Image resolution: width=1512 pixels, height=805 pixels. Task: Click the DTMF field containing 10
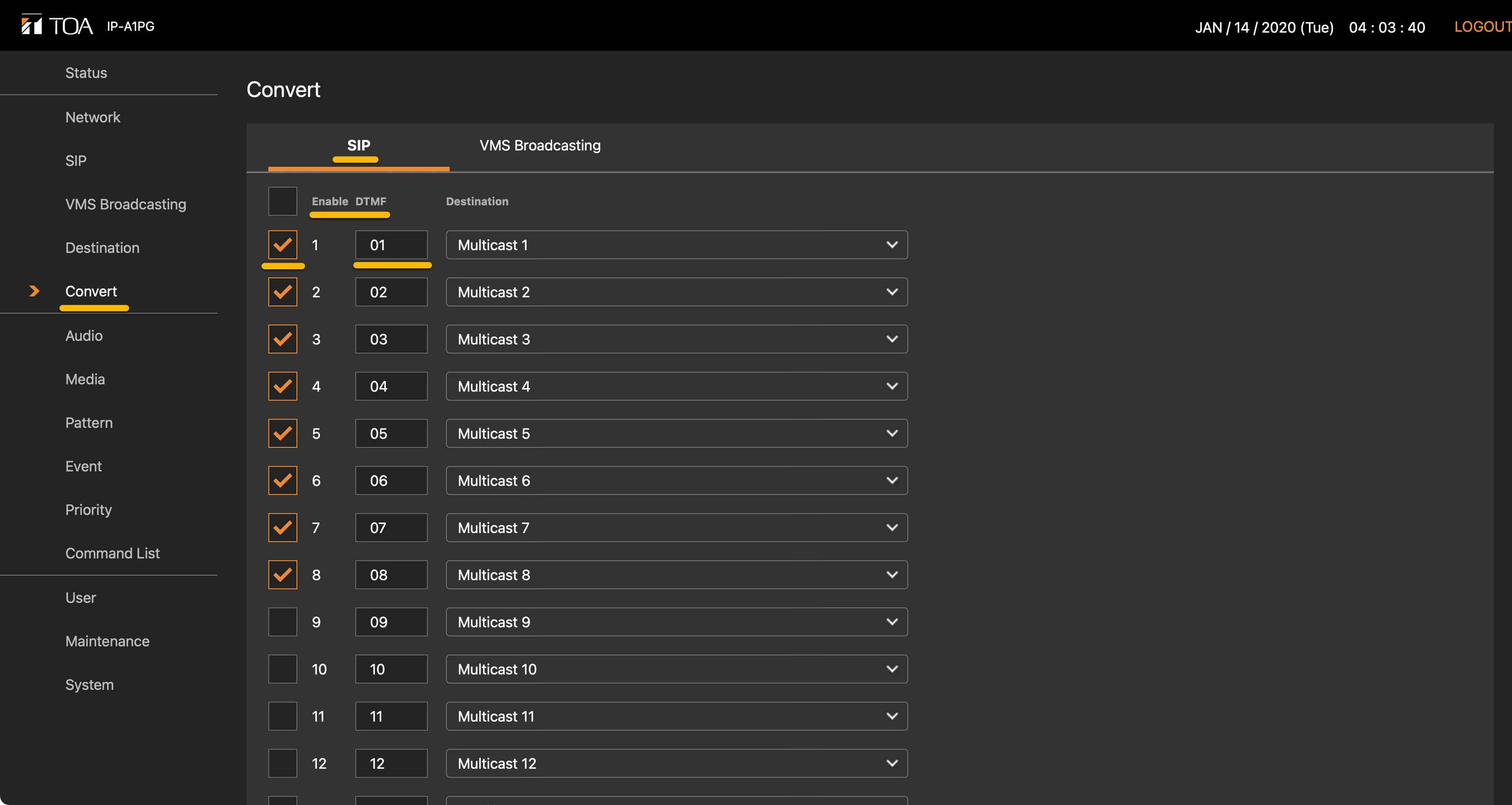392,669
